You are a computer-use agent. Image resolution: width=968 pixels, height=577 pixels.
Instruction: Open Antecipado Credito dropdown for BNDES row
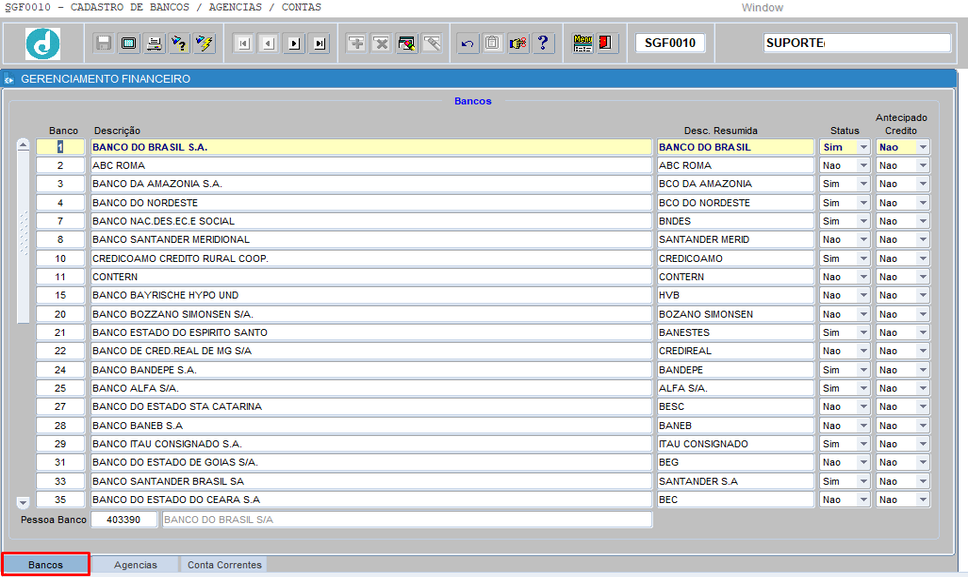tap(922, 221)
